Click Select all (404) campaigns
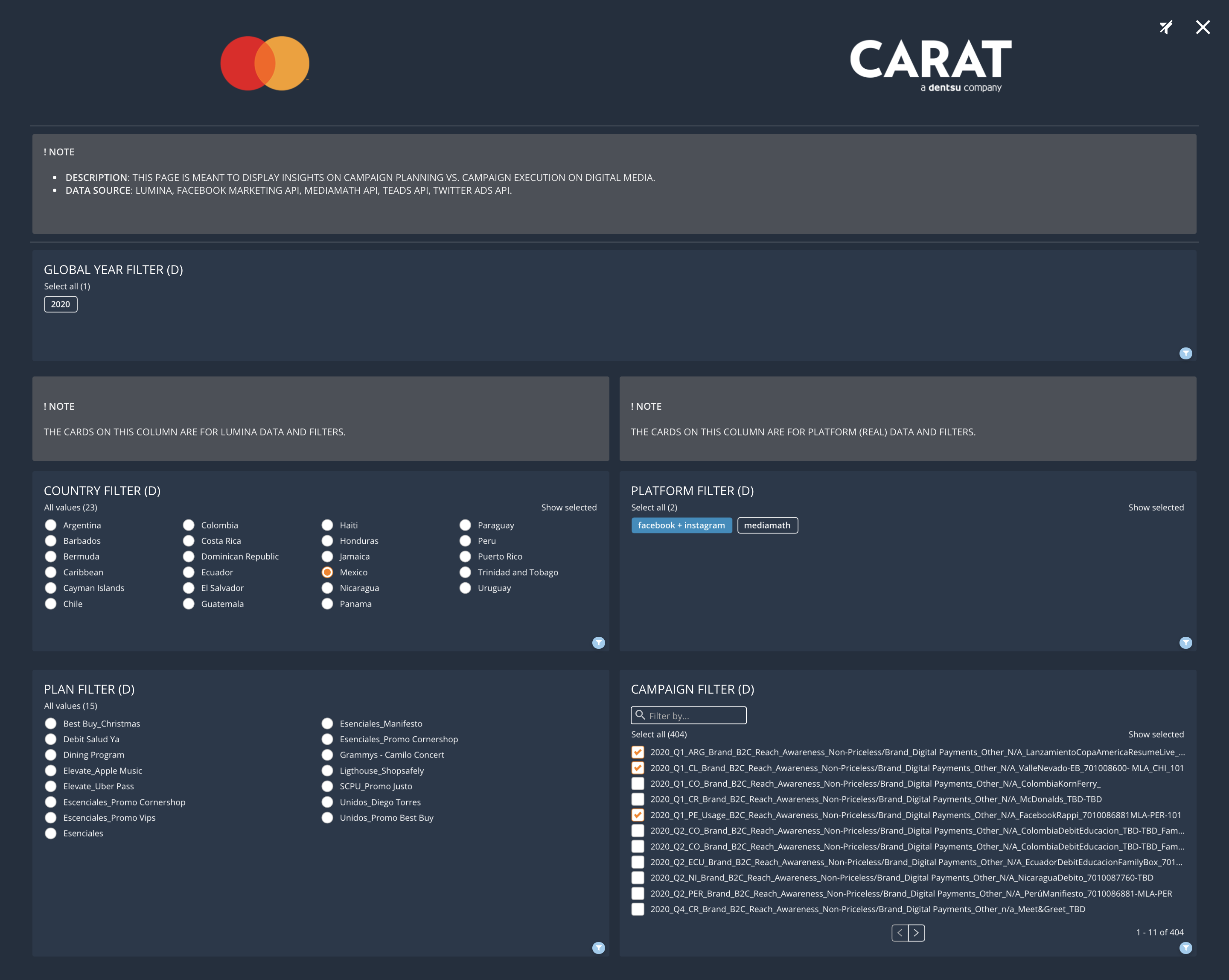The width and height of the screenshot is (1229, 980). point(658,734)
